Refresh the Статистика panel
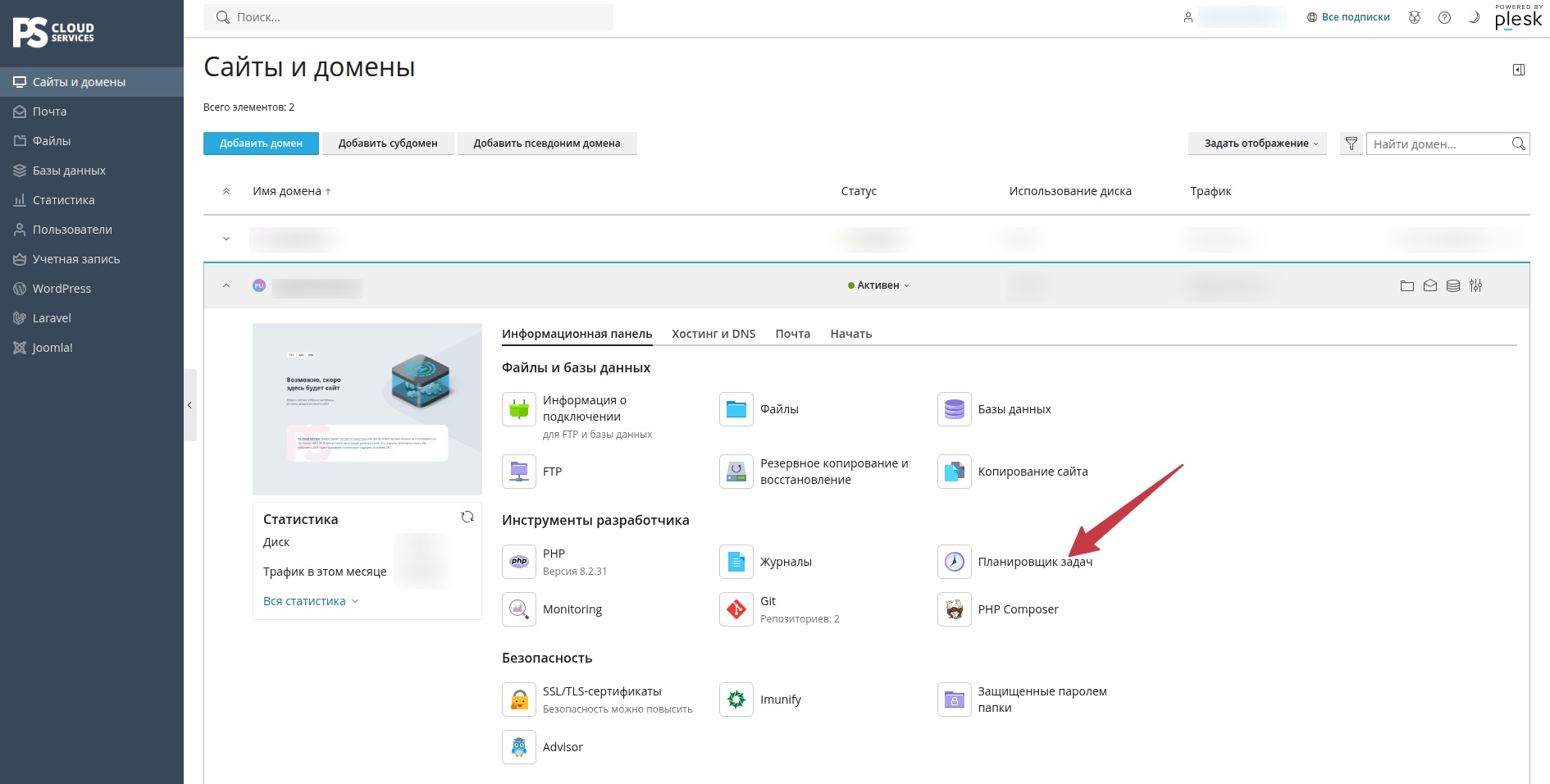The width and height of the screenshot is (1550, 784). pos(467,517)
